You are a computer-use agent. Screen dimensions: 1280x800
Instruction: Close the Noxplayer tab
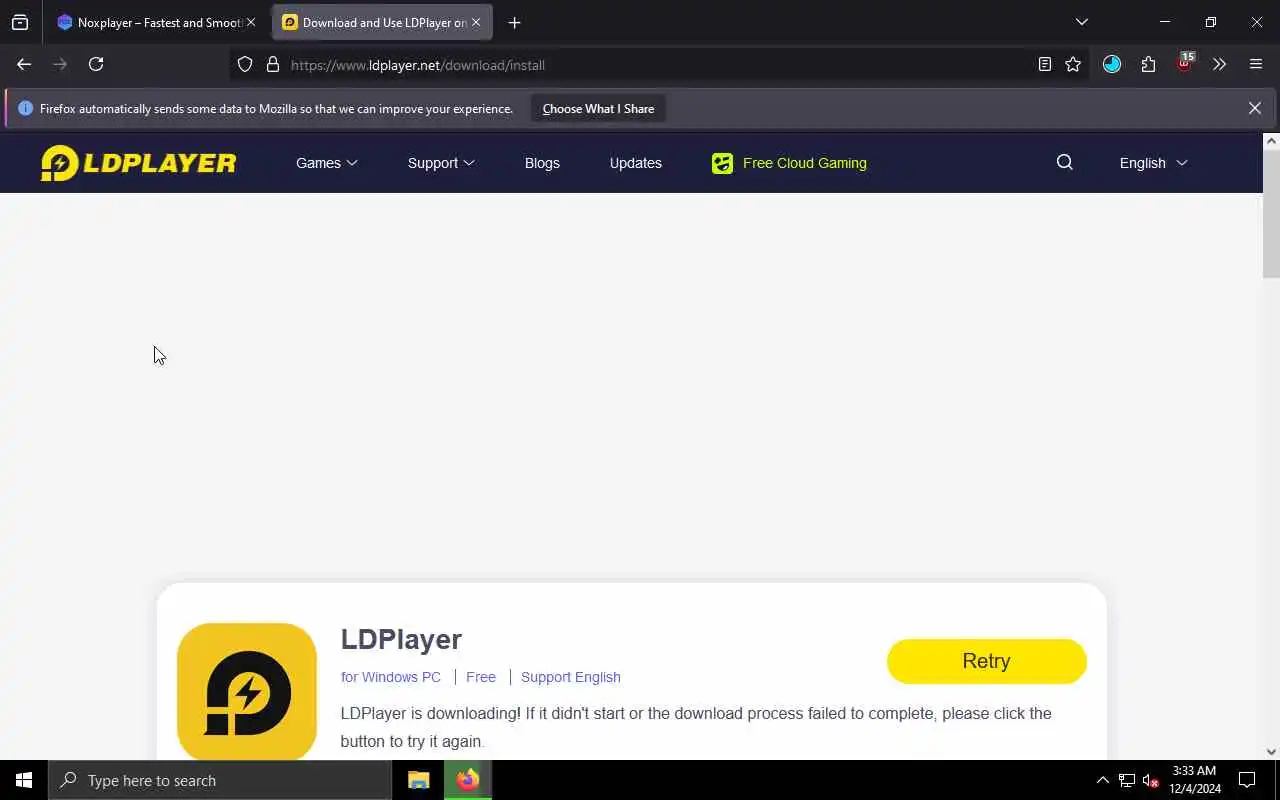click(251, 22)
